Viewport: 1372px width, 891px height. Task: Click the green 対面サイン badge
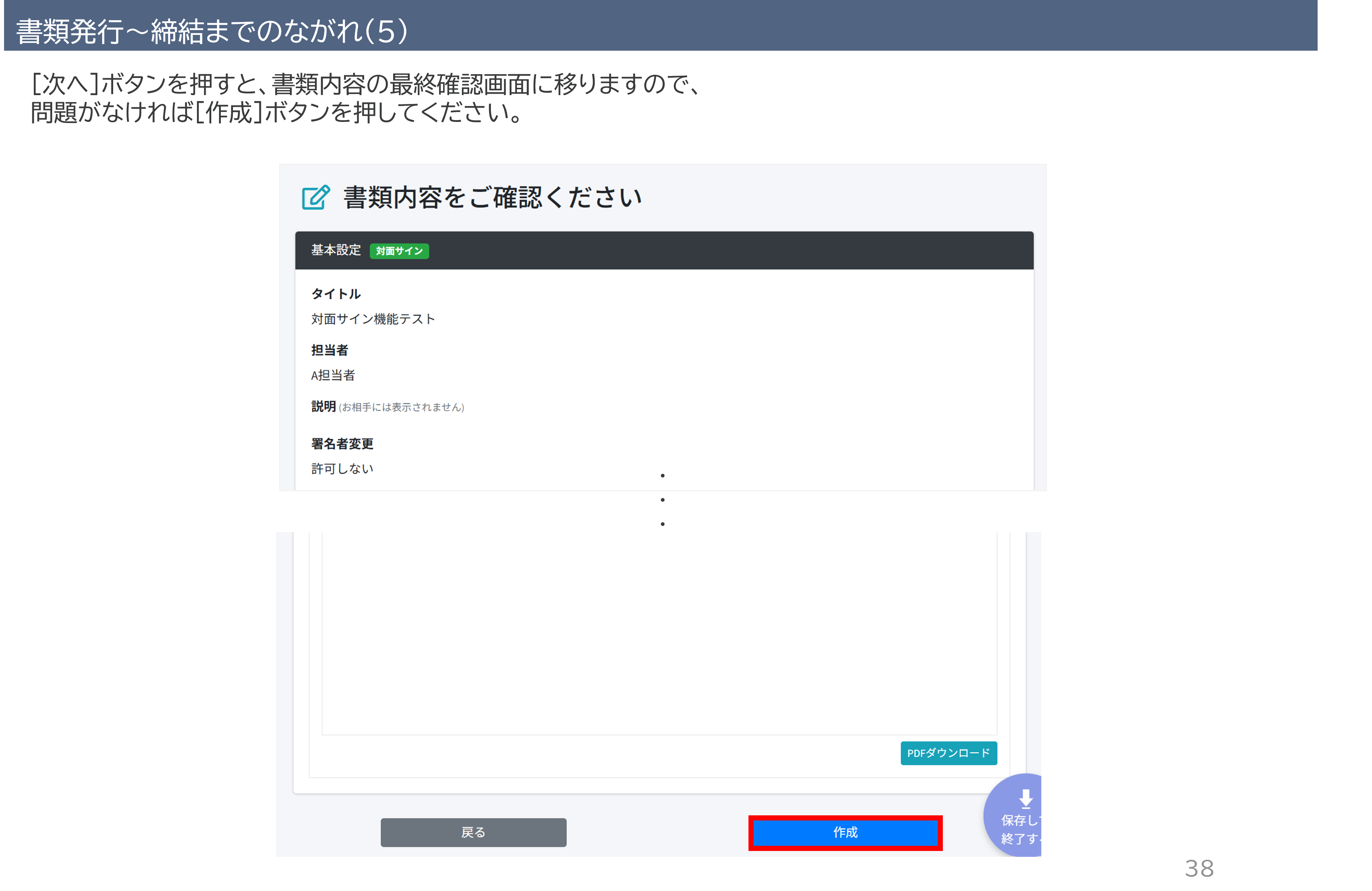click(x=399, y=251)
